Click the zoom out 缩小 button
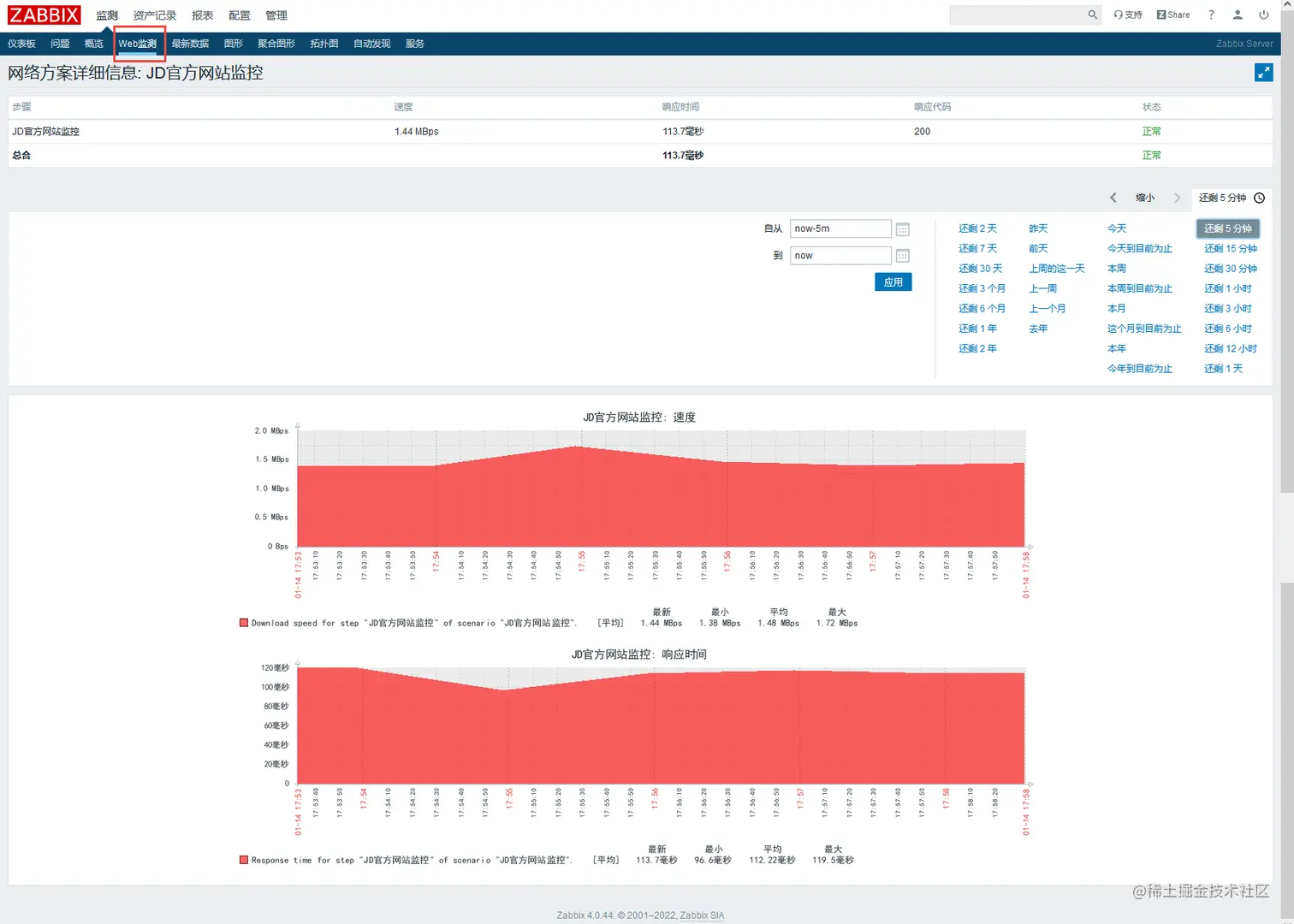 pos(1144,198)
